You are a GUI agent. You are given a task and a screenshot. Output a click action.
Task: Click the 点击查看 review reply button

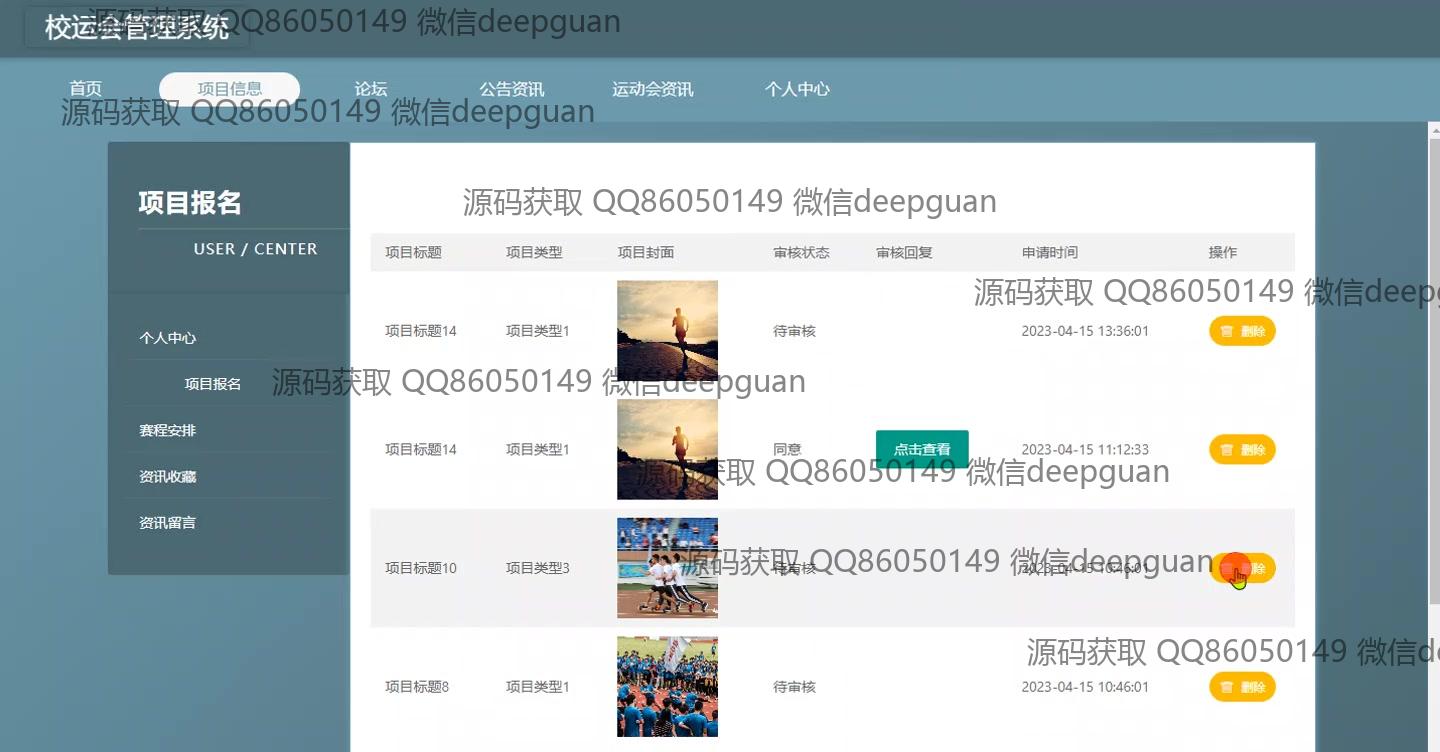coord(921,450)
